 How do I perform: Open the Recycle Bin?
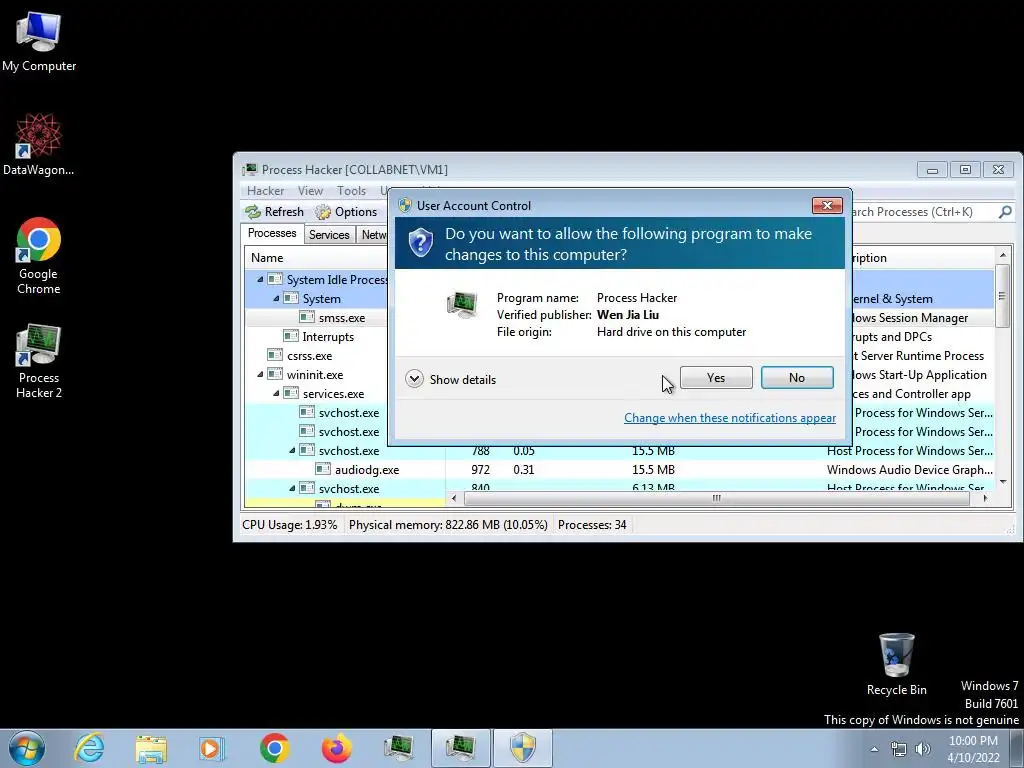point(896,664)
